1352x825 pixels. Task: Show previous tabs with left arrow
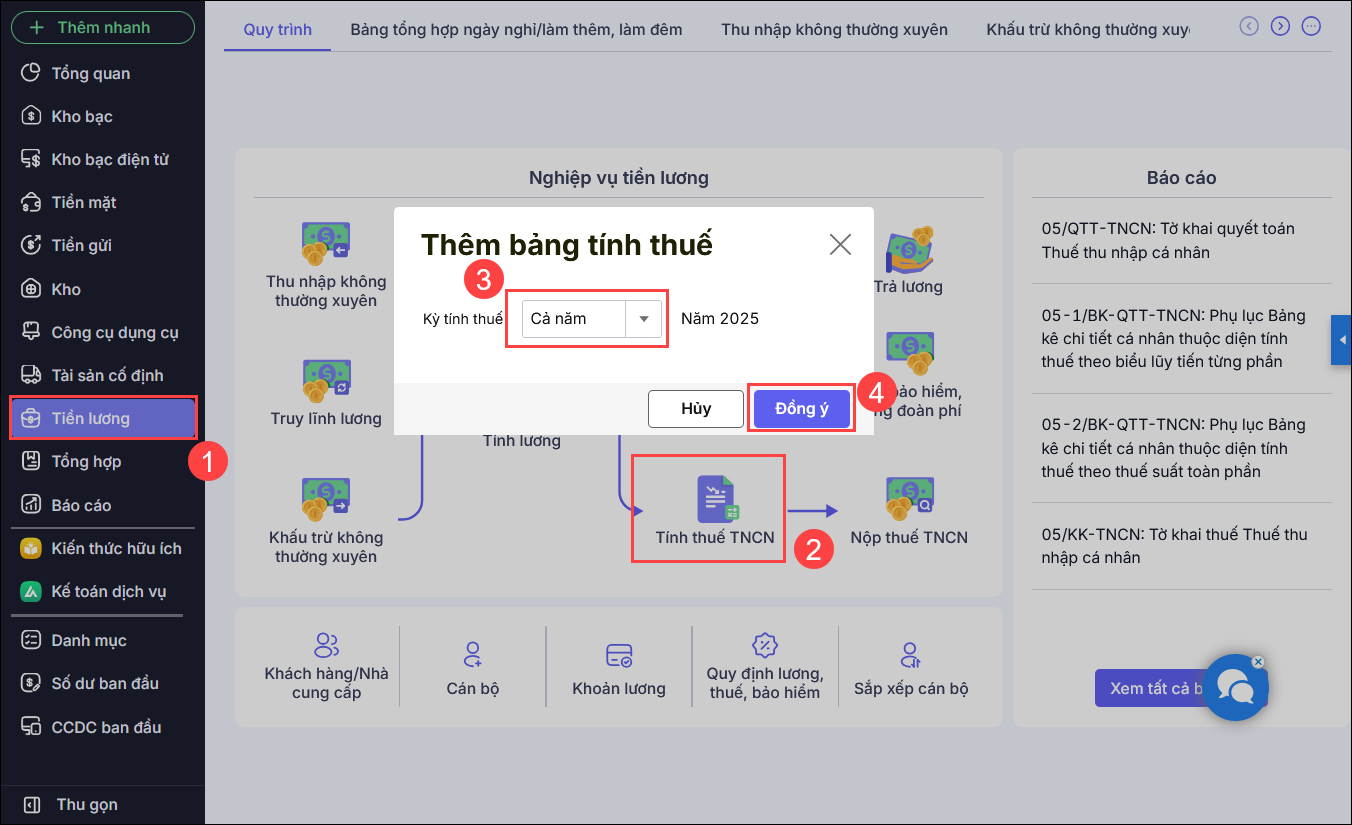[x=1249, y=26]
